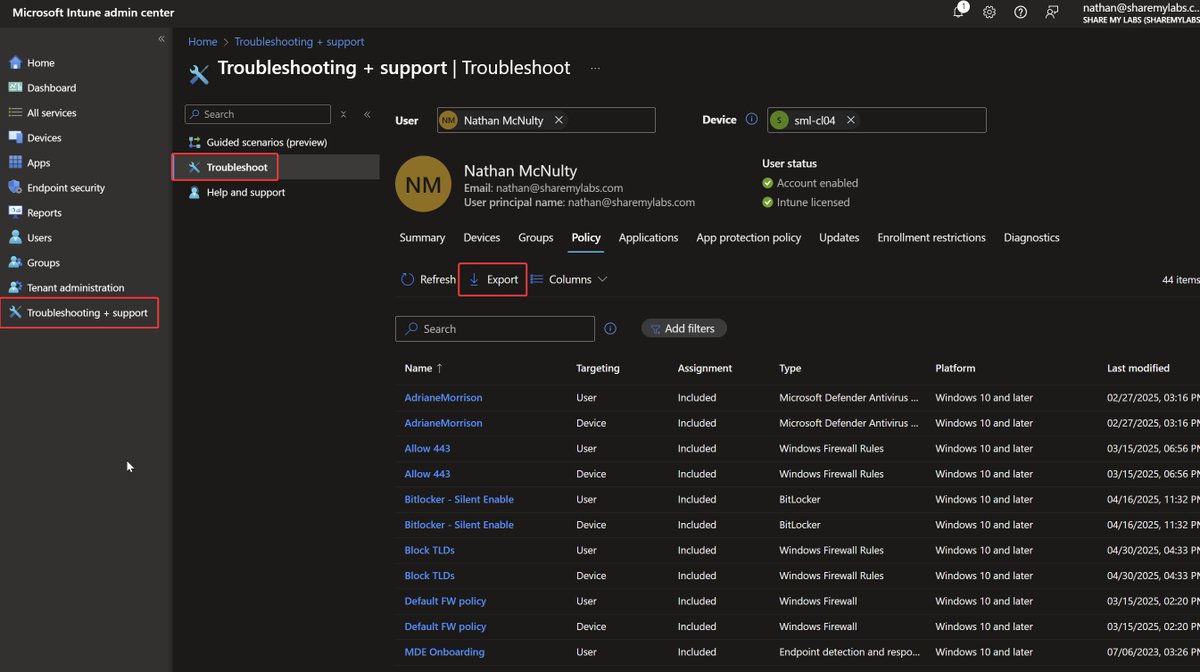Open Default FW policy with Device targeting
The image size is (1200, 672).
(445, 627)
